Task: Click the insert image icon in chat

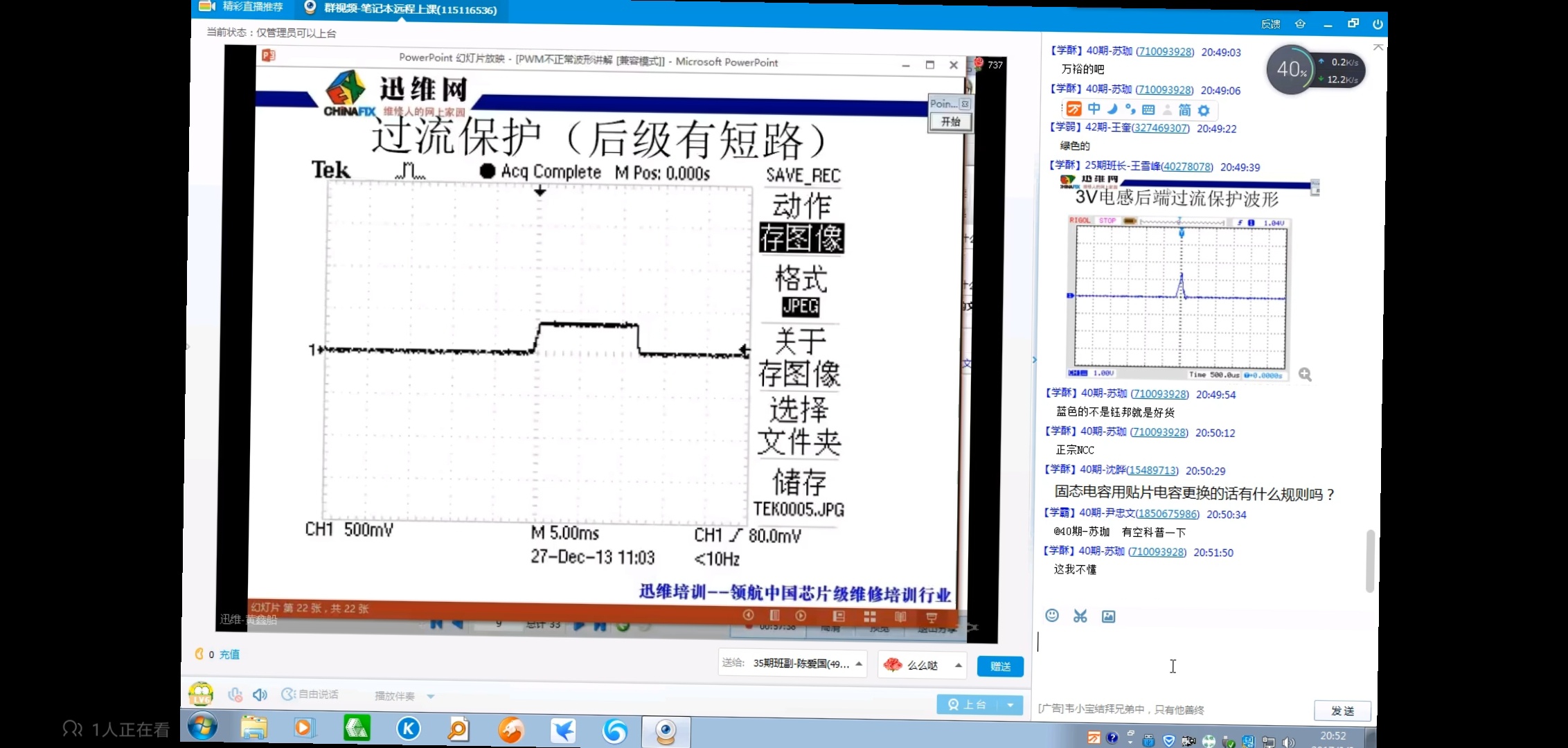Action: 1108,616
